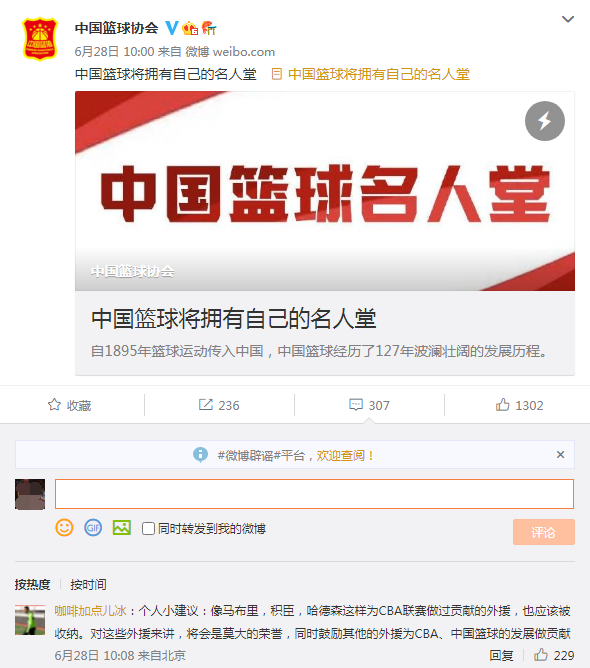Click the blue V verification badge

point(172,28)
